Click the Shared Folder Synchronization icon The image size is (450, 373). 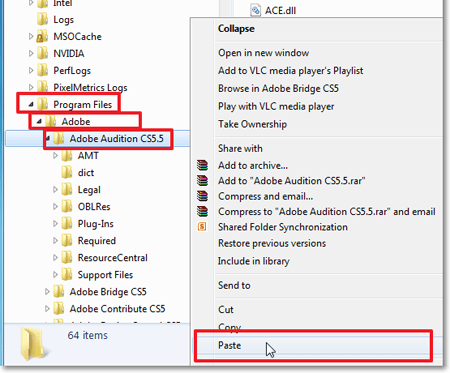[202, 227]
